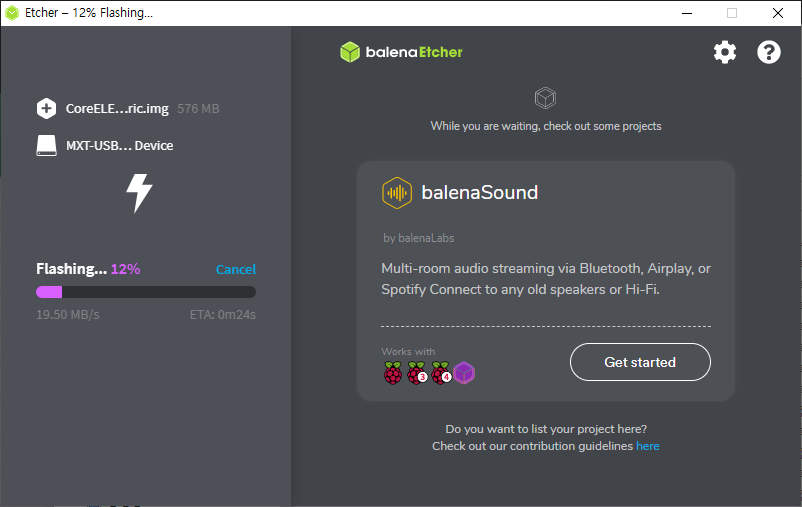This screenshot has width=802, height=507.
Task: Click the purple cube device icon
Action: coord(464,373)
